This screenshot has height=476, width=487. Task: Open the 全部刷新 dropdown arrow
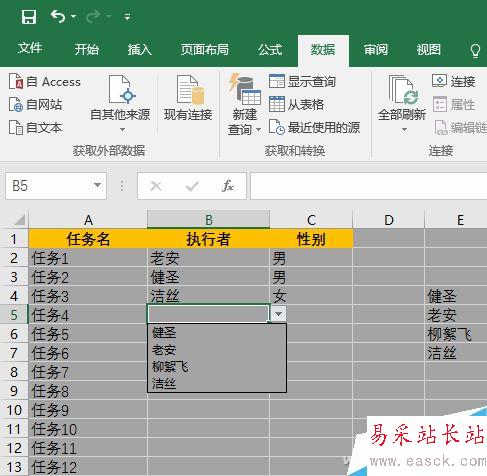tap(404, 129)
